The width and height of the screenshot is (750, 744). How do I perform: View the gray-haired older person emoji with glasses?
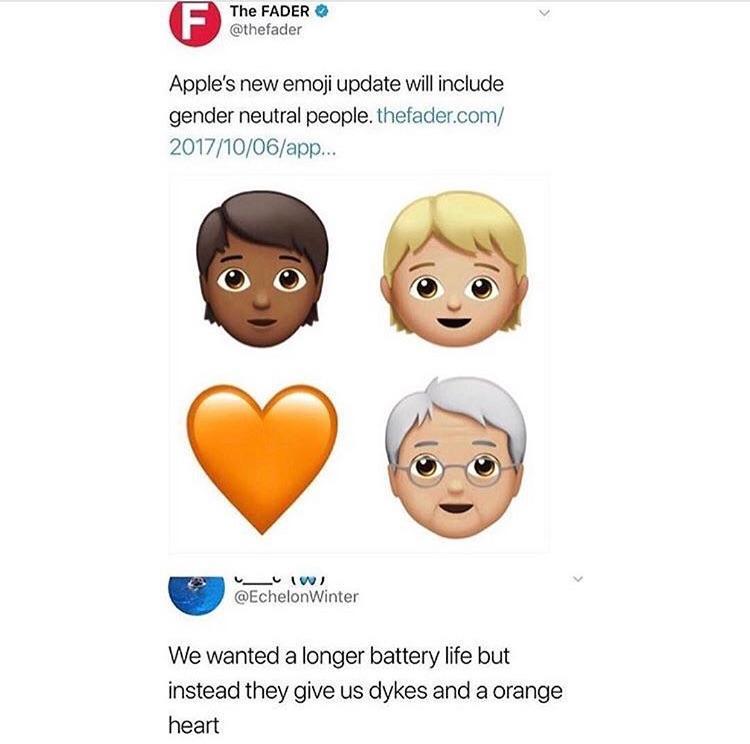(x=456, y=458)
